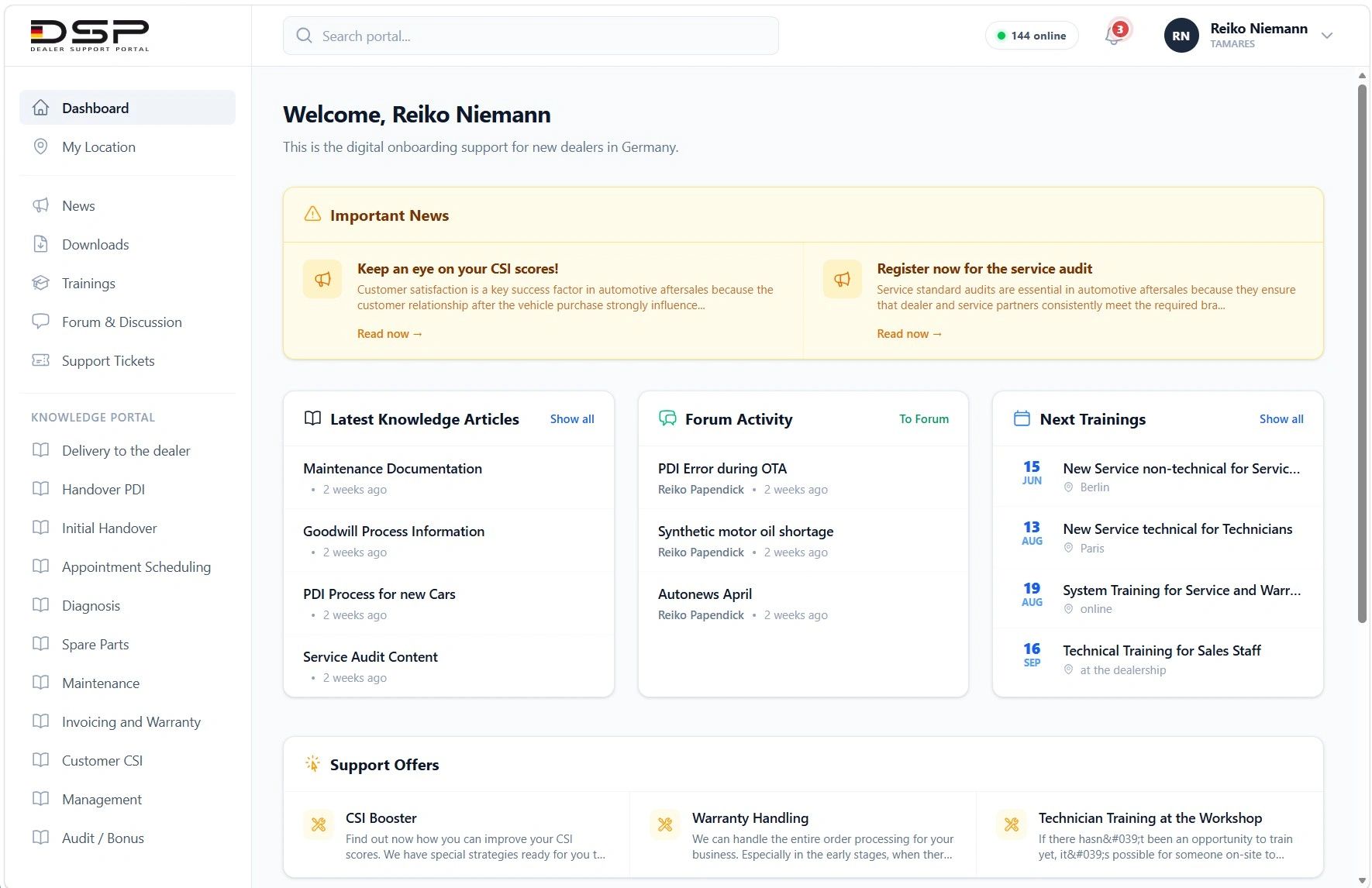This screenshot has width=1372, height=888.
Task: Click Read now under service audit news
Action: 909,333
